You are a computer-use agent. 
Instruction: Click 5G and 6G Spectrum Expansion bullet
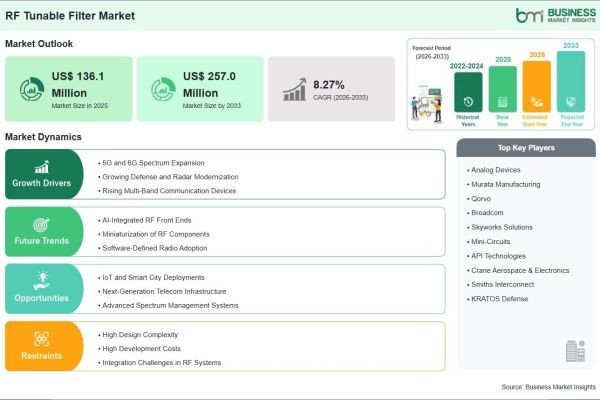pos(151,163)
